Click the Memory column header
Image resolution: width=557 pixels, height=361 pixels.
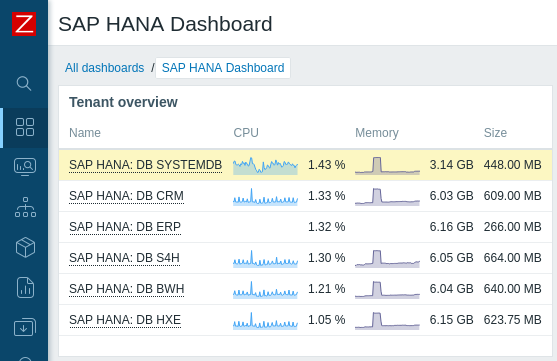[x=377, y=133]
